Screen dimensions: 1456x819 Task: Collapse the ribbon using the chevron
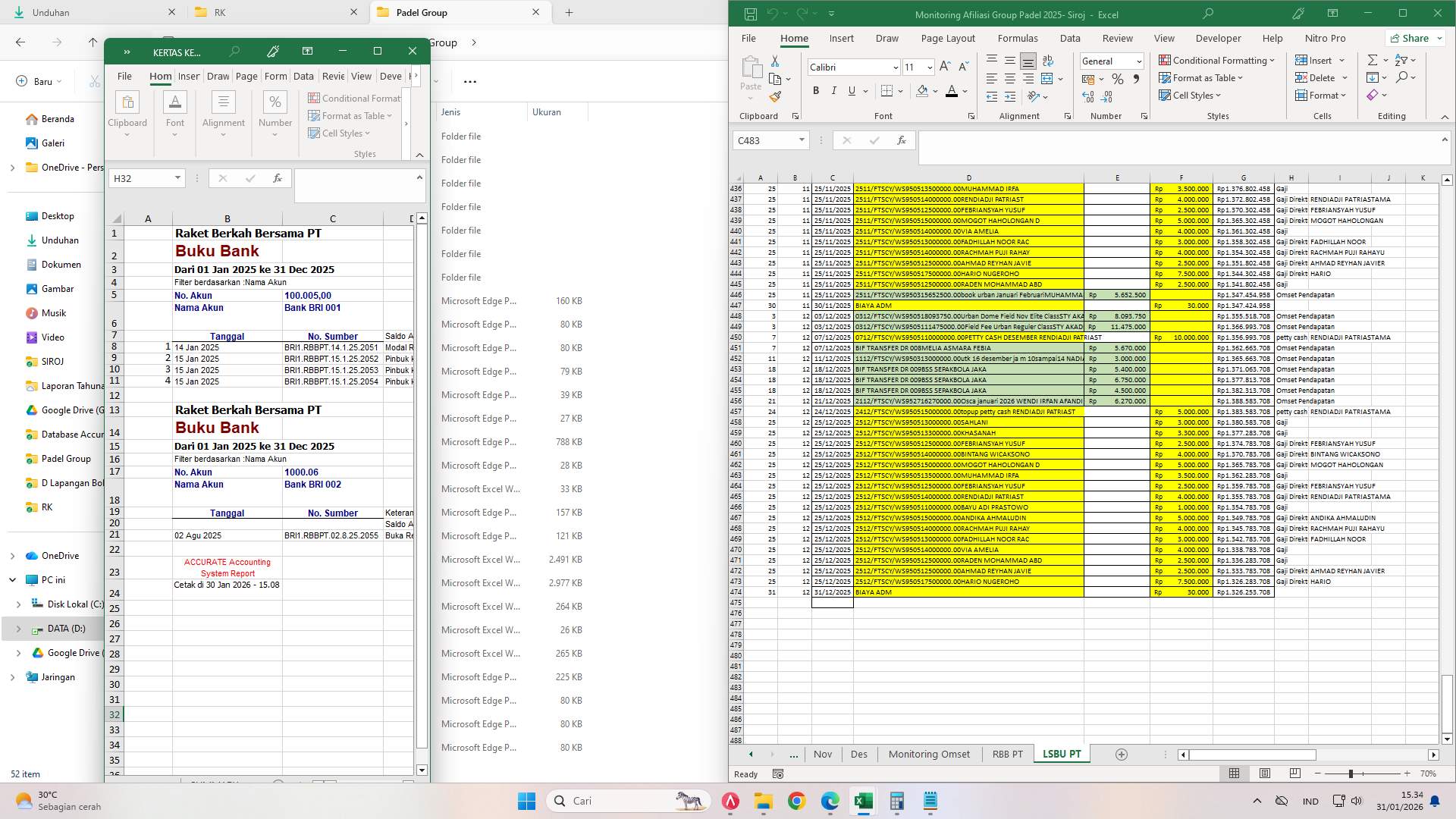[x=1444, y=118]
